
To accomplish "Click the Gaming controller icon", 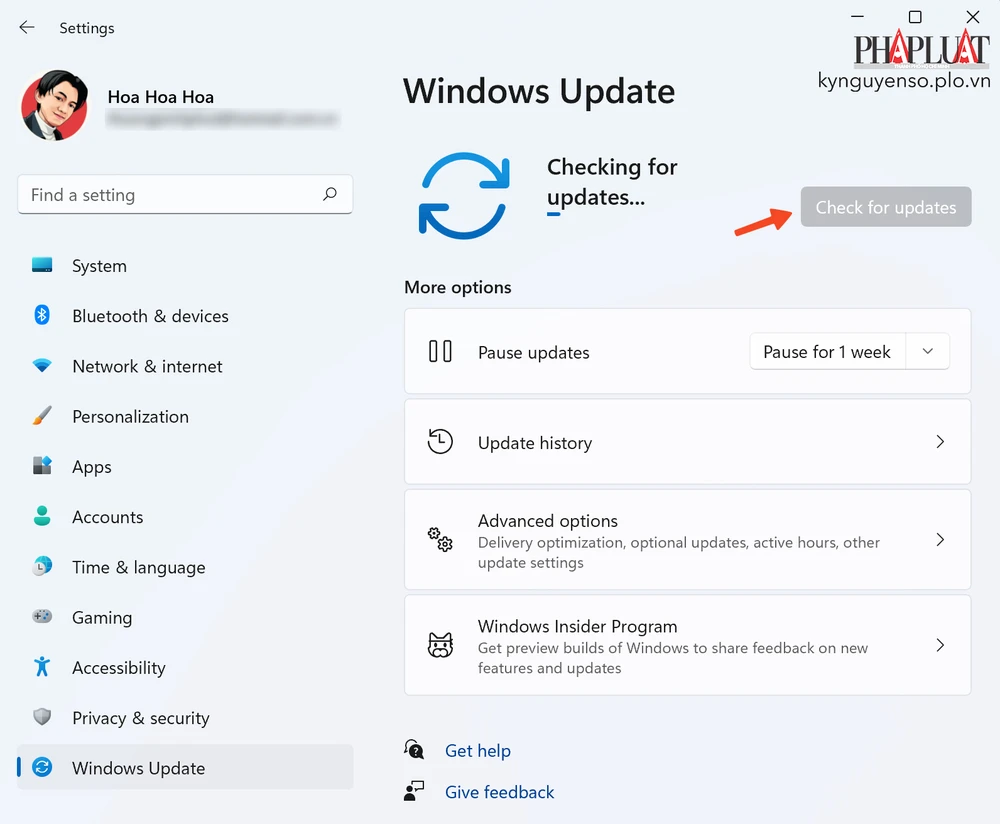I will (42, 617).
